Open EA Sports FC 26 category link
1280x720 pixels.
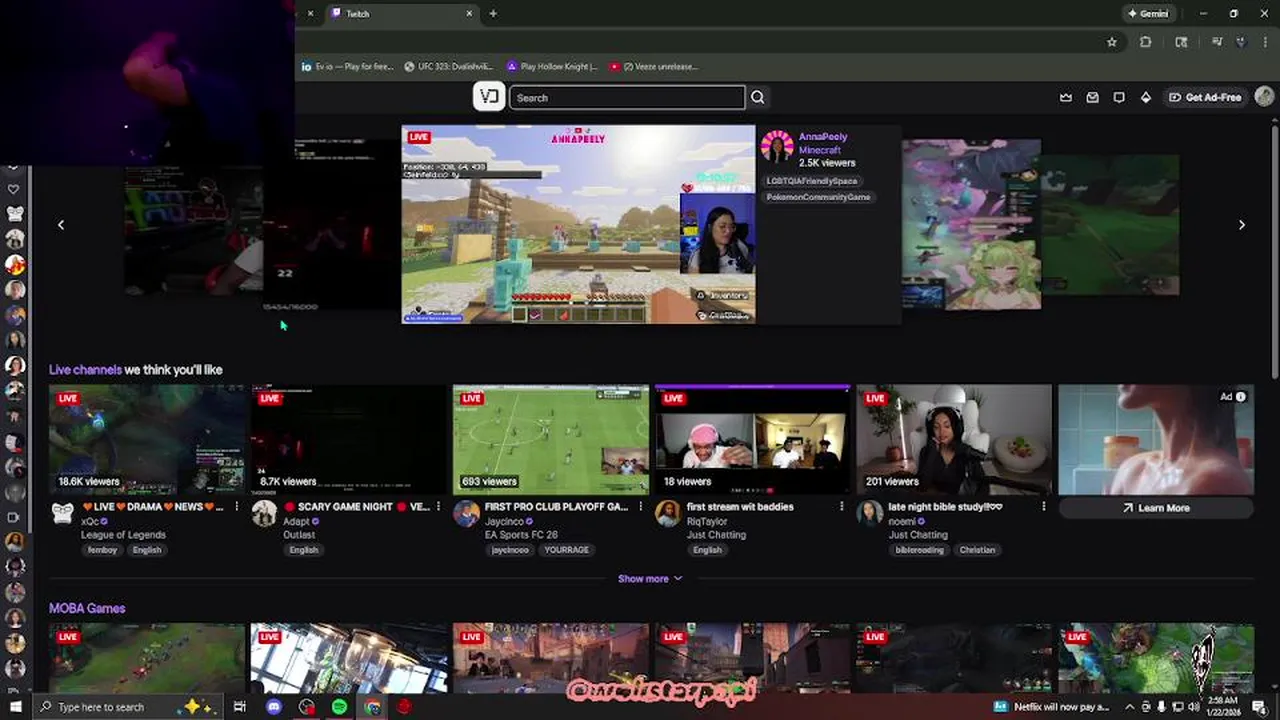pos(519,535)
